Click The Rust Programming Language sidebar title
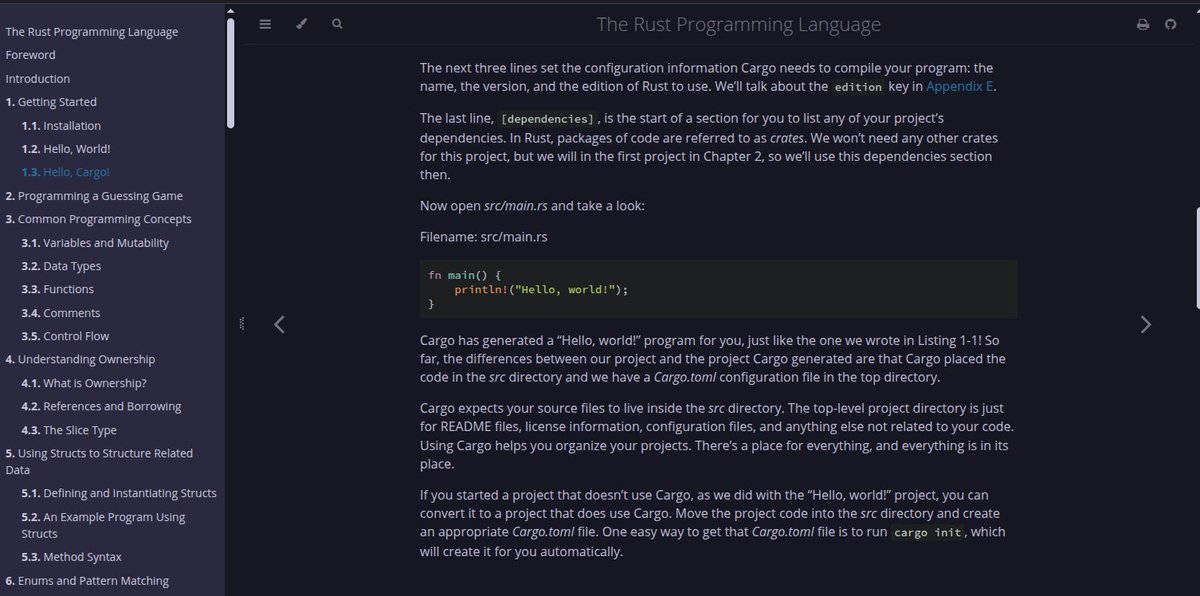 [x=93, y=31]
